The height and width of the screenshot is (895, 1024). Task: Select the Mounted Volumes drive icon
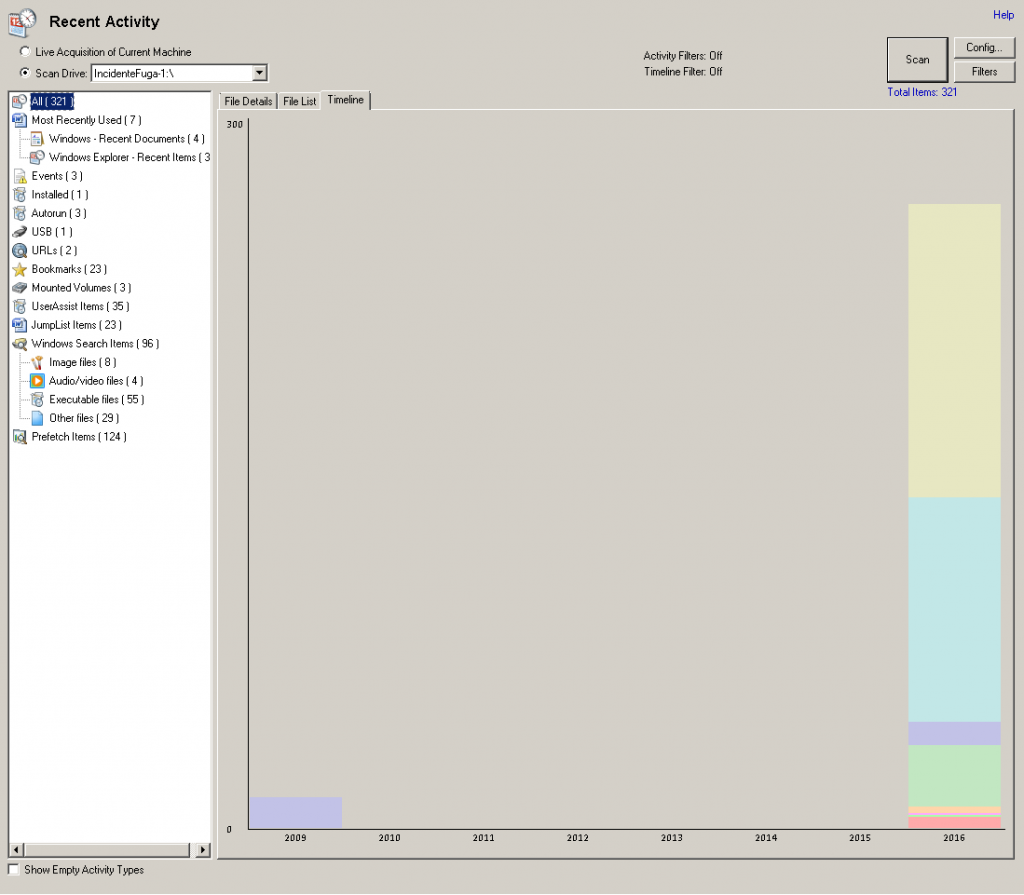(19, 288)
